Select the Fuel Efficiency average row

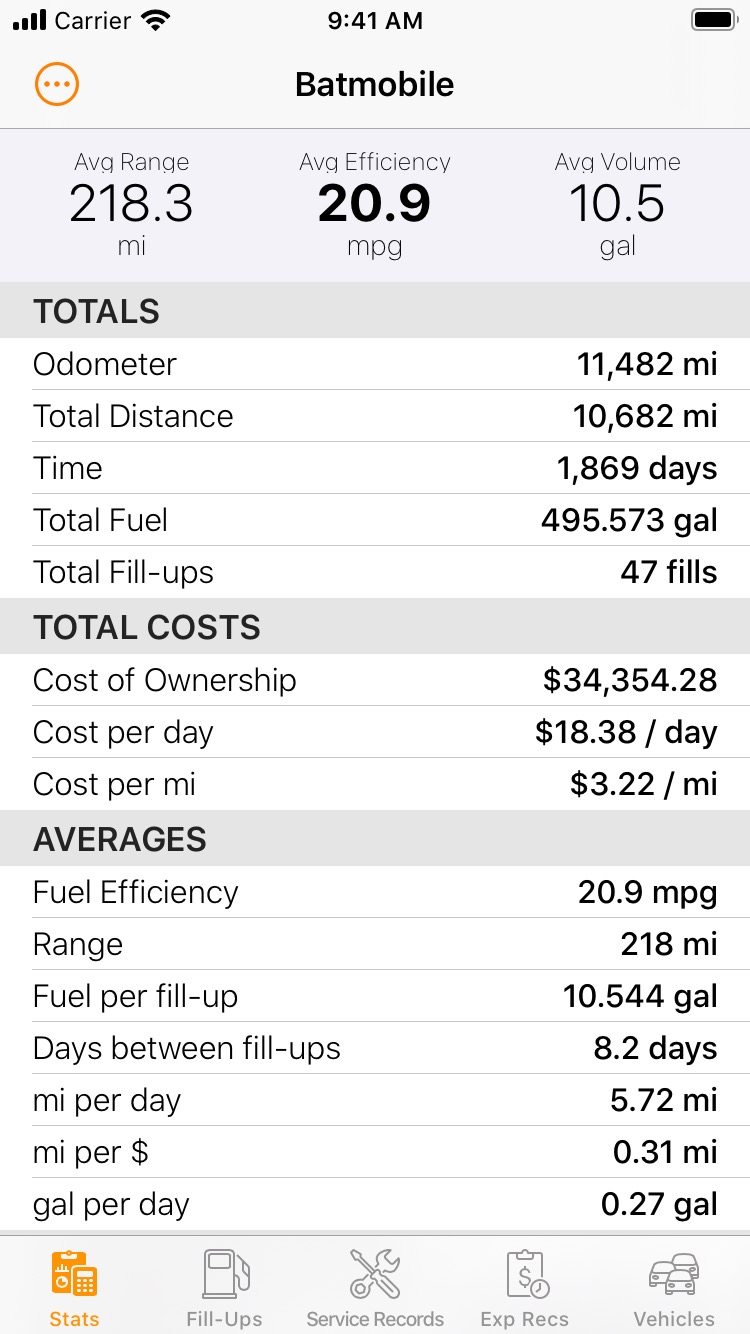tap(375, 892)
